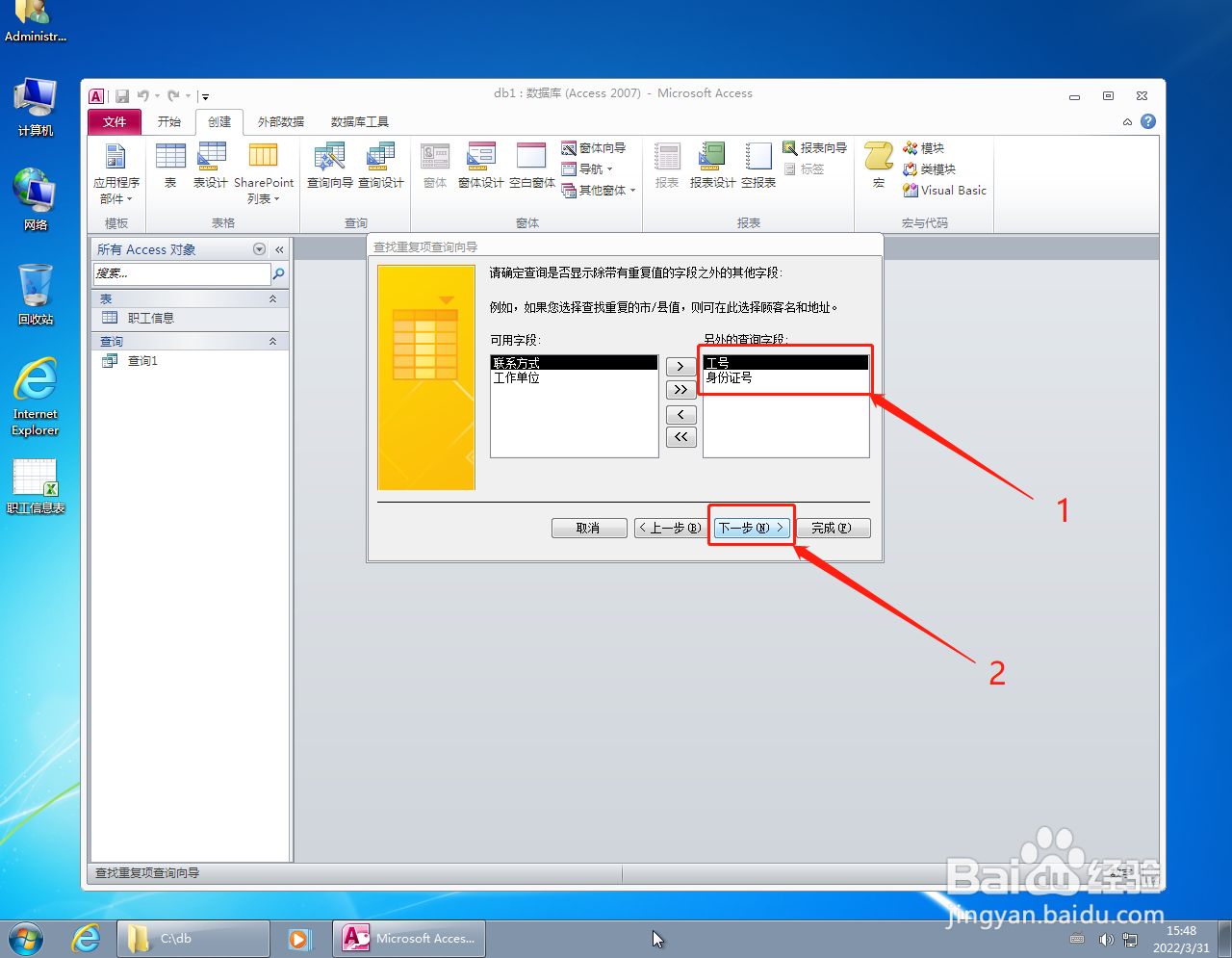Minimize the ribbon with the caret button
The width and height of the screenshot is (1232, 958).
[x=1127, y=122]
